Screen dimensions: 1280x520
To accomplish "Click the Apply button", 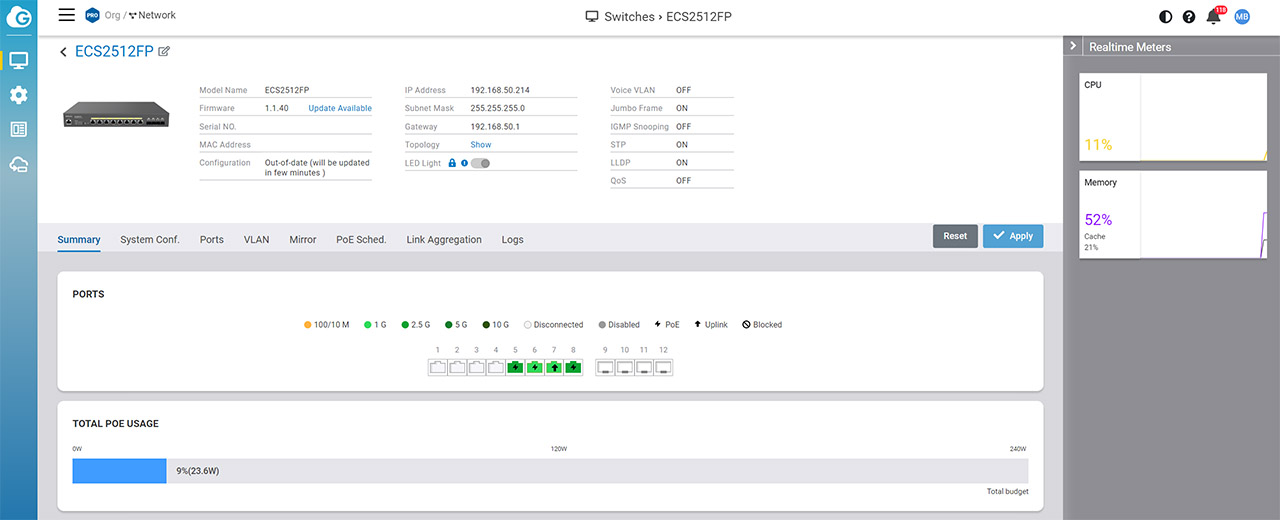I will (1013, 236).
